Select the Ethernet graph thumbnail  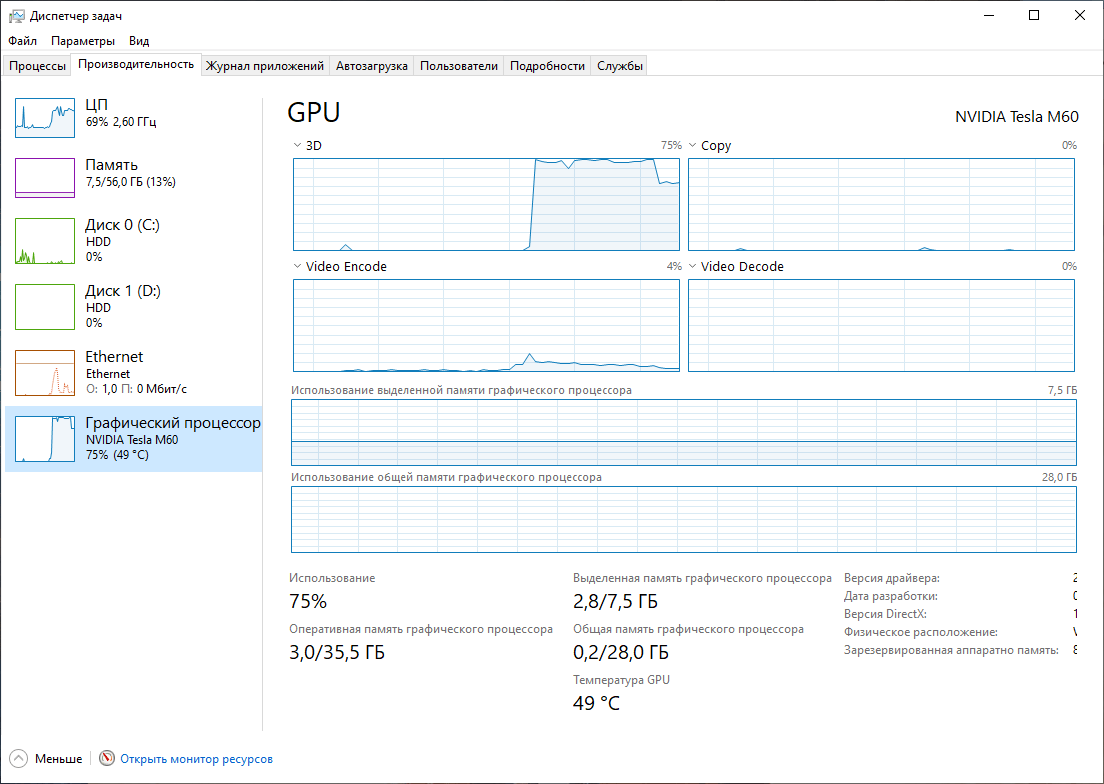pos(45,372)
